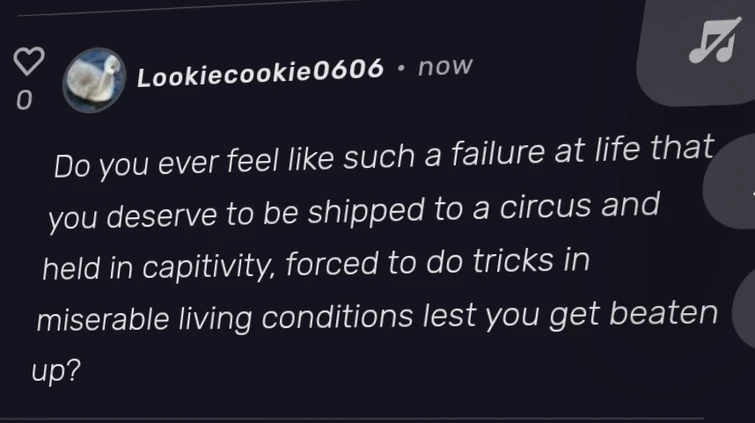Click the dot separator after the username
This screenshot has width=755, height=423.
pos(402,68)
